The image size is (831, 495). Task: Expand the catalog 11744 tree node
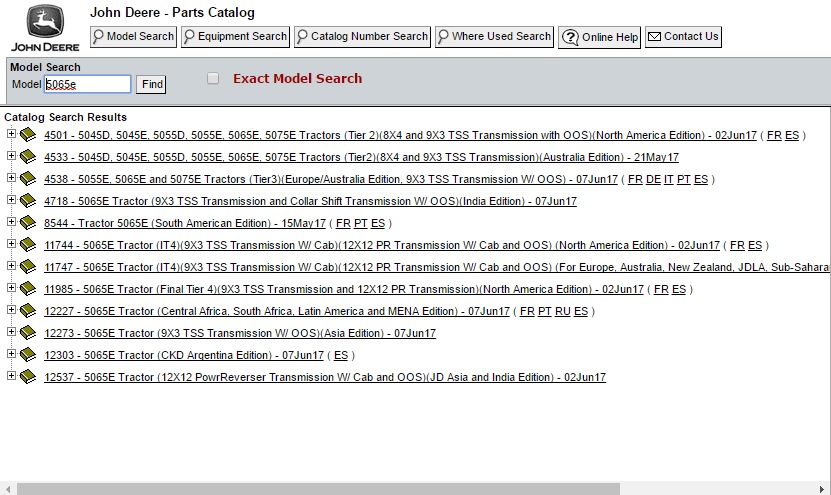click(x=11, y=244)
